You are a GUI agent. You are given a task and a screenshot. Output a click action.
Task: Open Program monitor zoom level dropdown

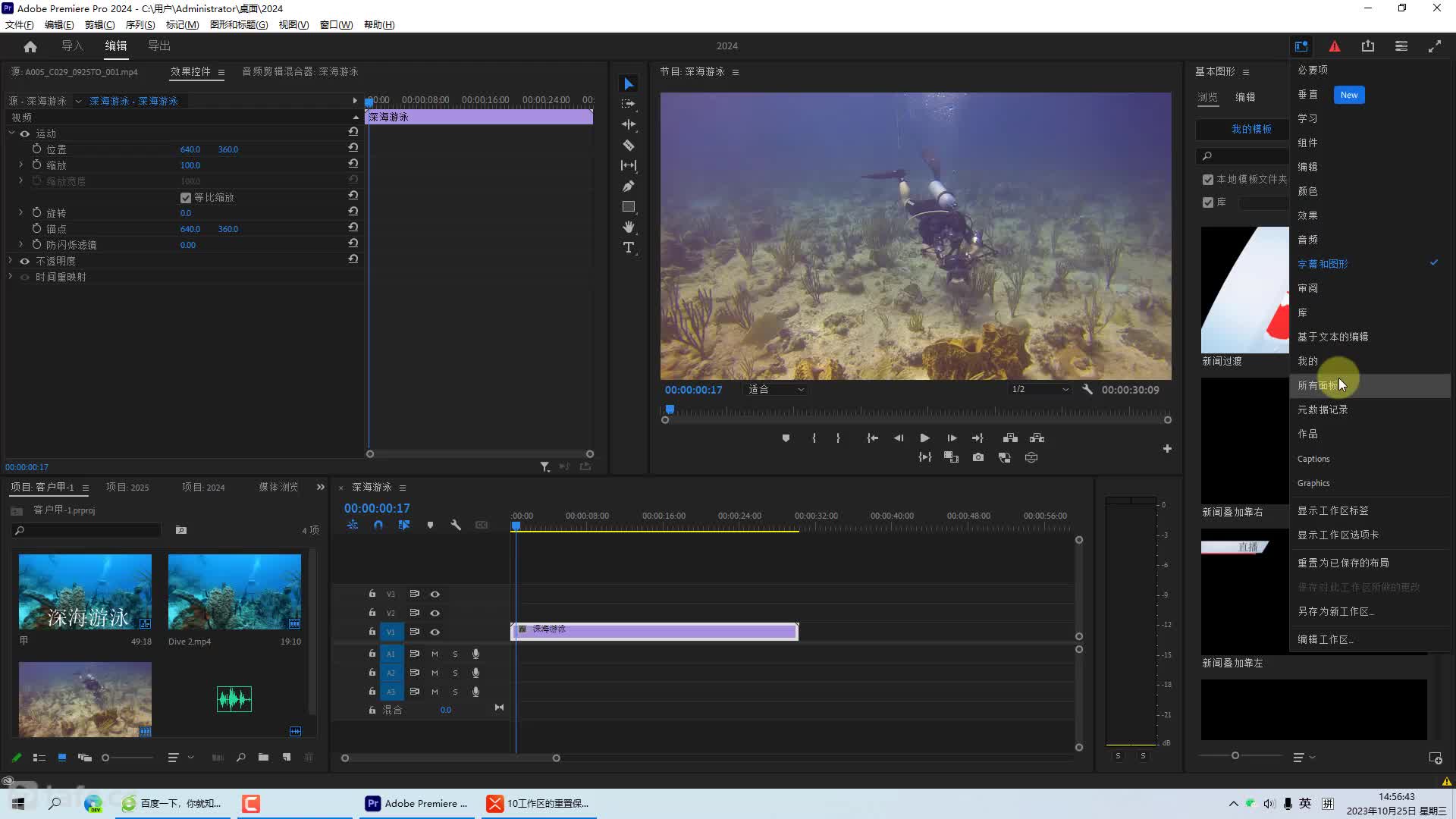pos(775,389)
